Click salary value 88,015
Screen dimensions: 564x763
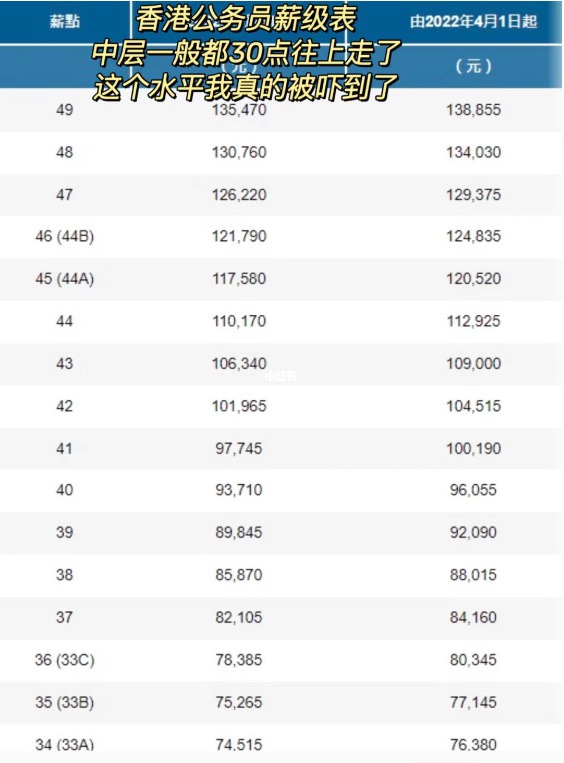pyautogui.click(x=473, y=575)
